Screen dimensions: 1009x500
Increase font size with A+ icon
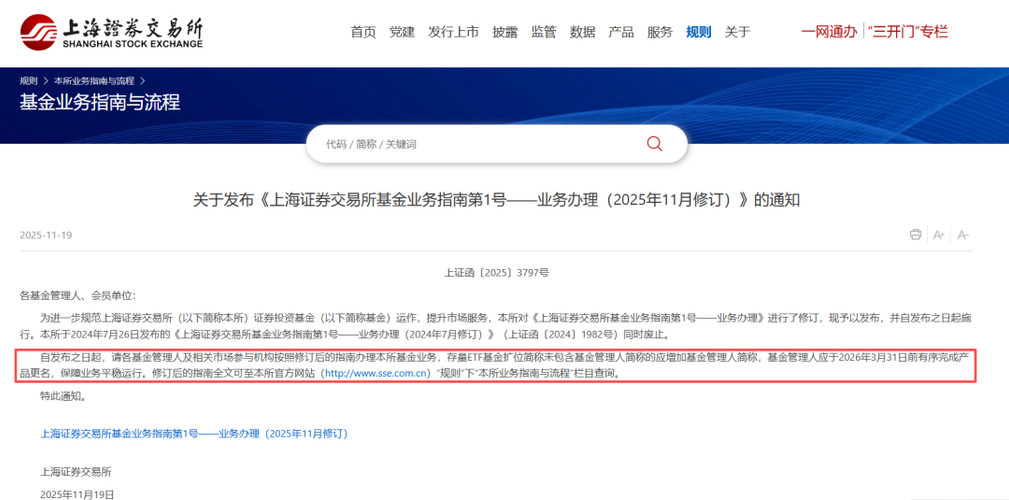coord(939,235)
